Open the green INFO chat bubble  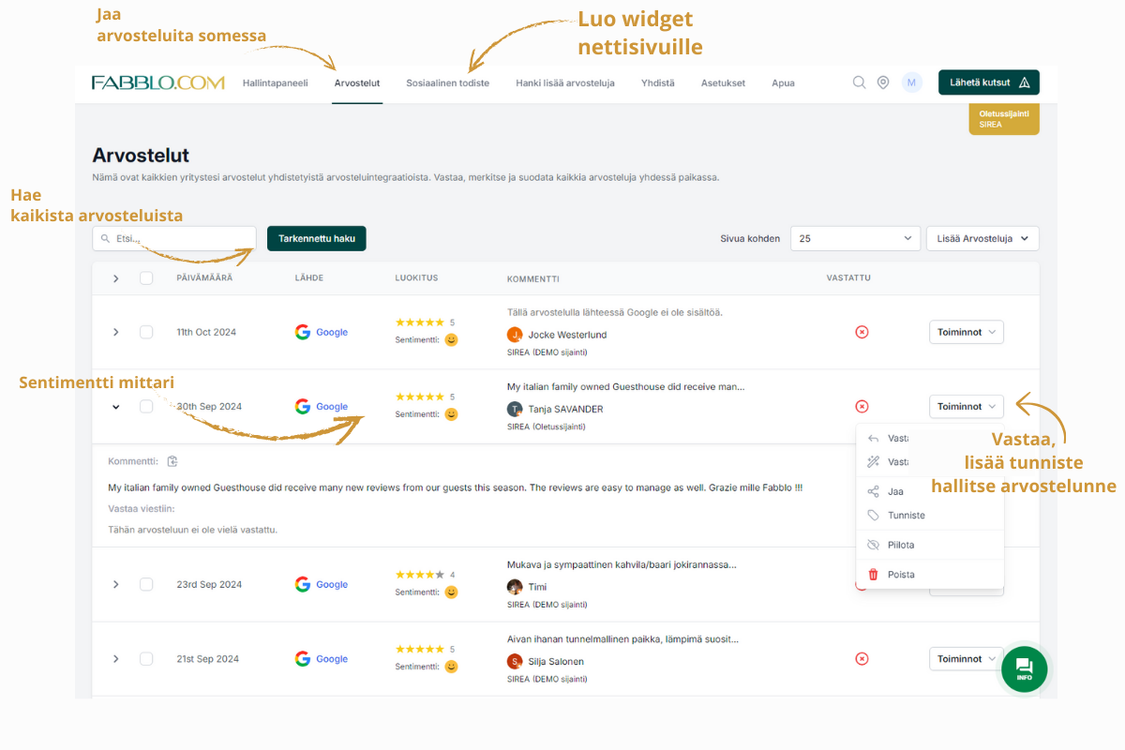point(1024,669)
